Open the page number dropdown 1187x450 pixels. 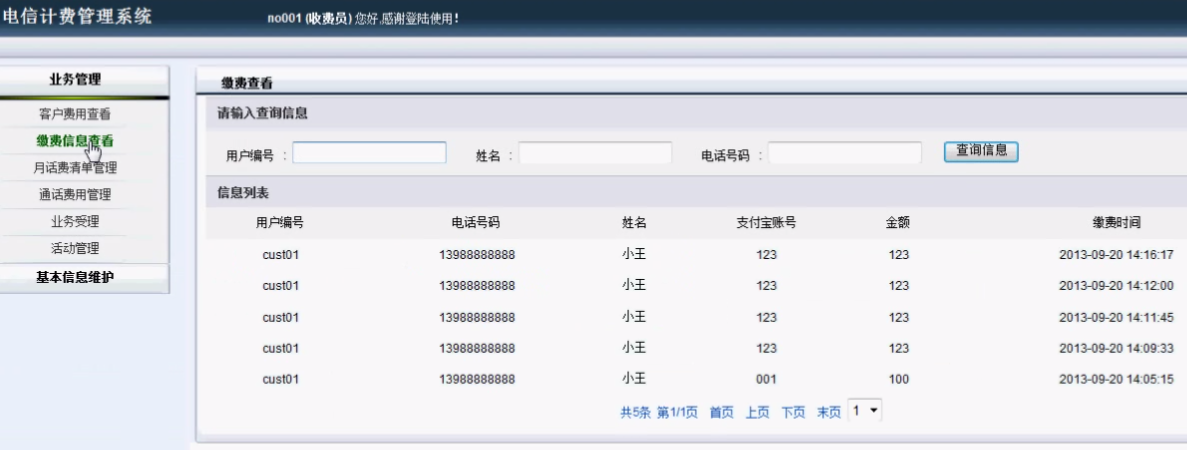coord(865,411)
